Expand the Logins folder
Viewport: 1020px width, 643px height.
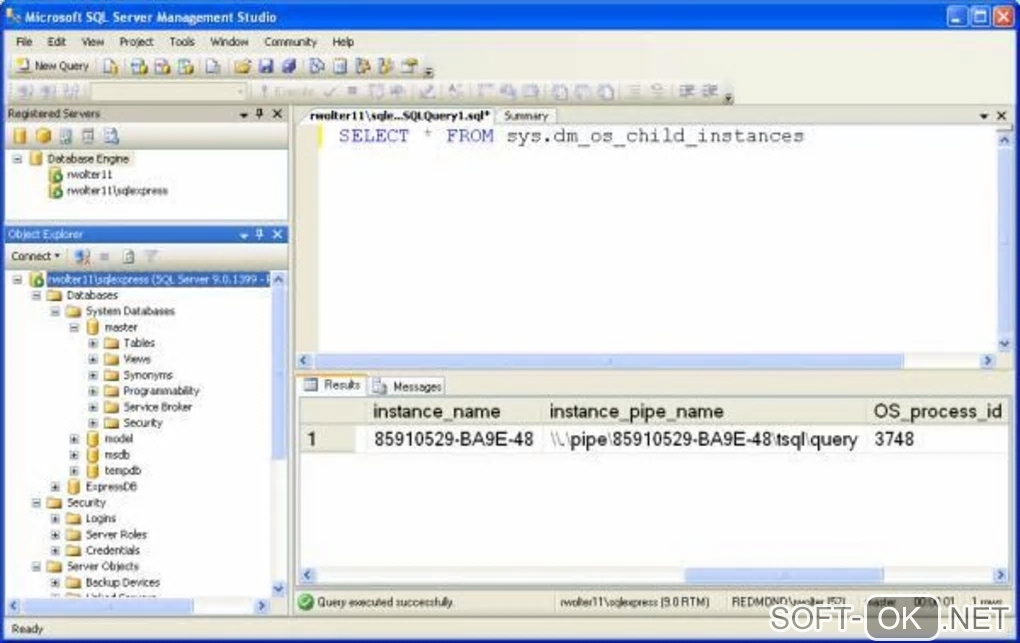click(55, 519)
